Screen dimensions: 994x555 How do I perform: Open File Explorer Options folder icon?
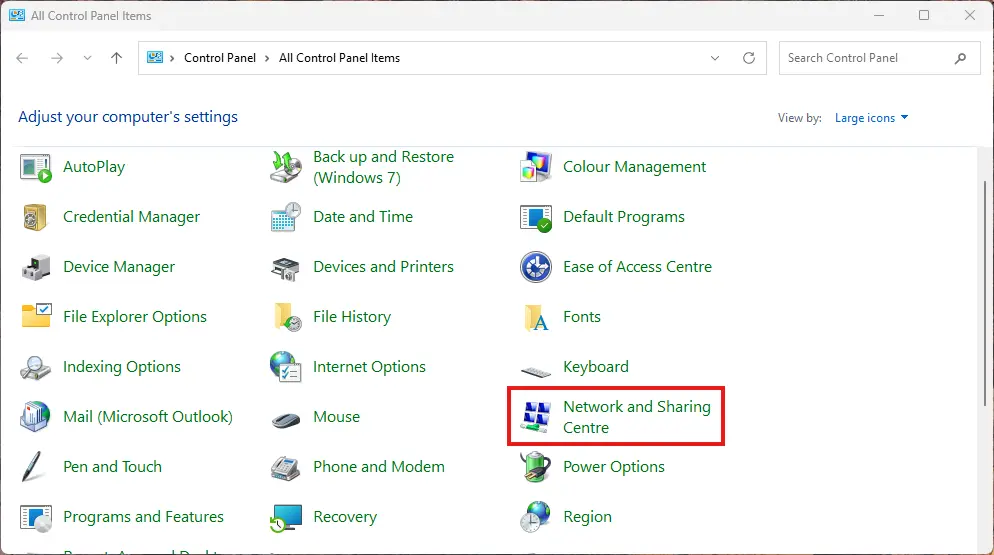[x=36, y=316]
